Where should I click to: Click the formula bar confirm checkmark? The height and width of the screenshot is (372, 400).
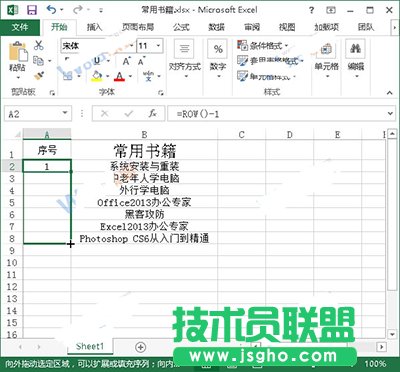click(128, 114)
